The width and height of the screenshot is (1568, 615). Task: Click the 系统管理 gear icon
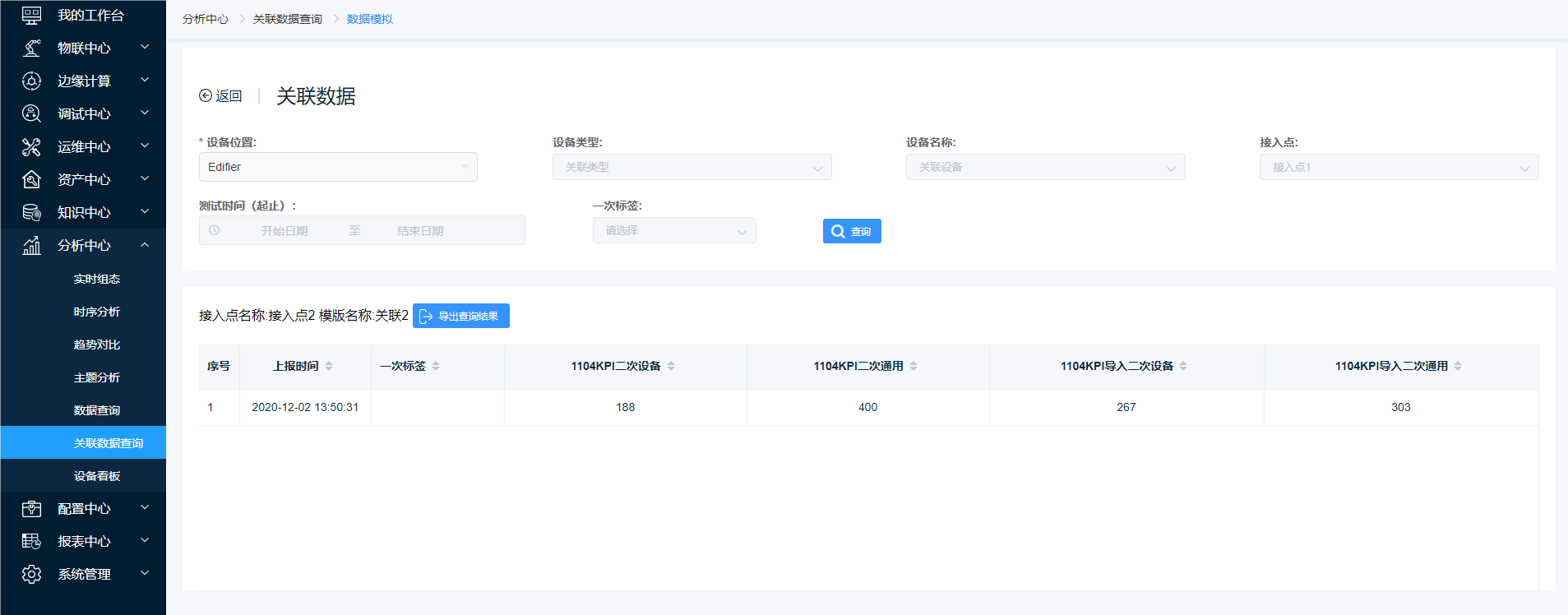(x=31, y=574)
